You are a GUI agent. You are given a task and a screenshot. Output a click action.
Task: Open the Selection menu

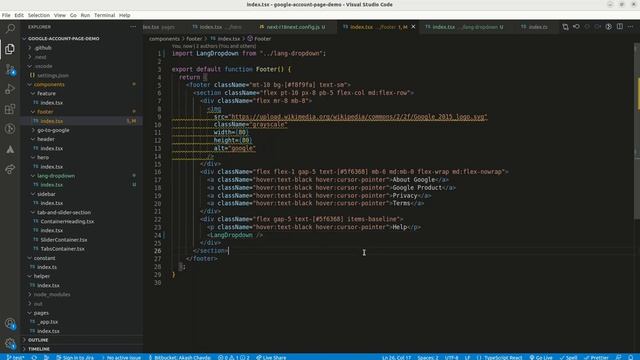(x=39, y=15)
